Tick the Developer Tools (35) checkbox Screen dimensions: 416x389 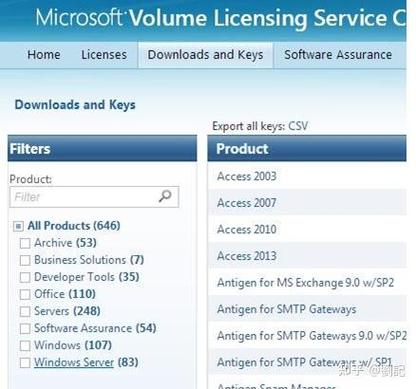point(25,277)
